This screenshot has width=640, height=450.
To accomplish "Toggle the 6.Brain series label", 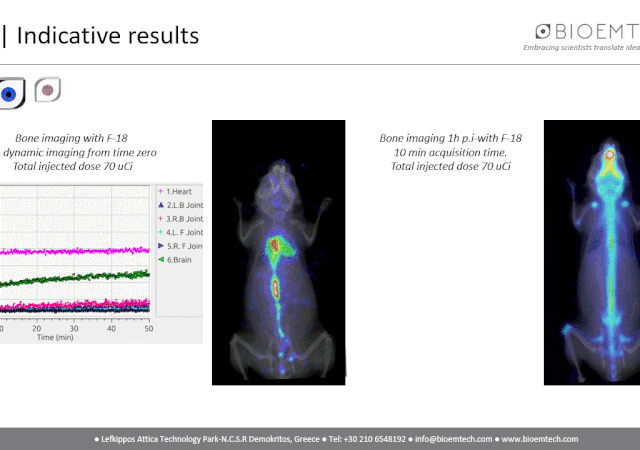I will 181,260.
